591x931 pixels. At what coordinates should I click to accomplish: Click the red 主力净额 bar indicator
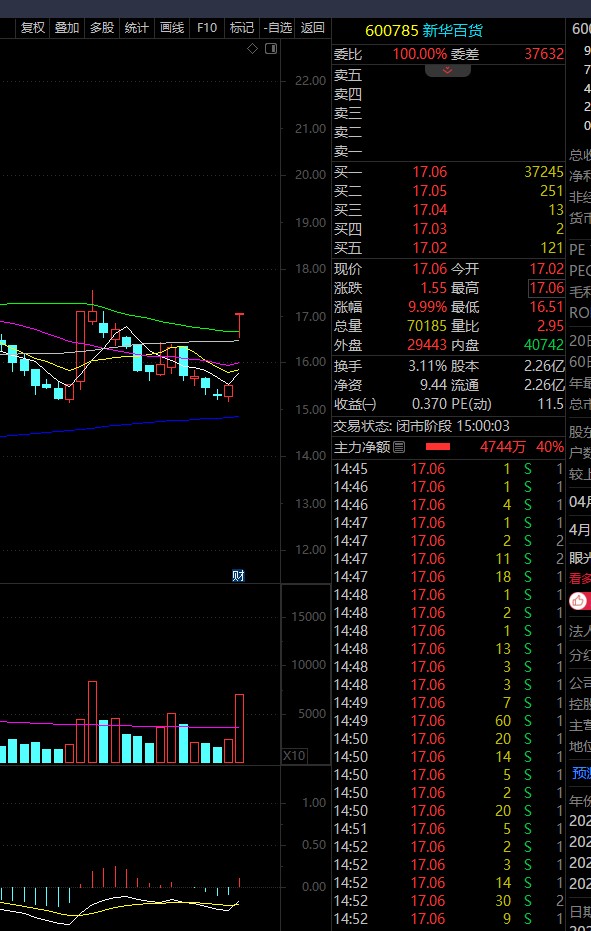[438, 446]
